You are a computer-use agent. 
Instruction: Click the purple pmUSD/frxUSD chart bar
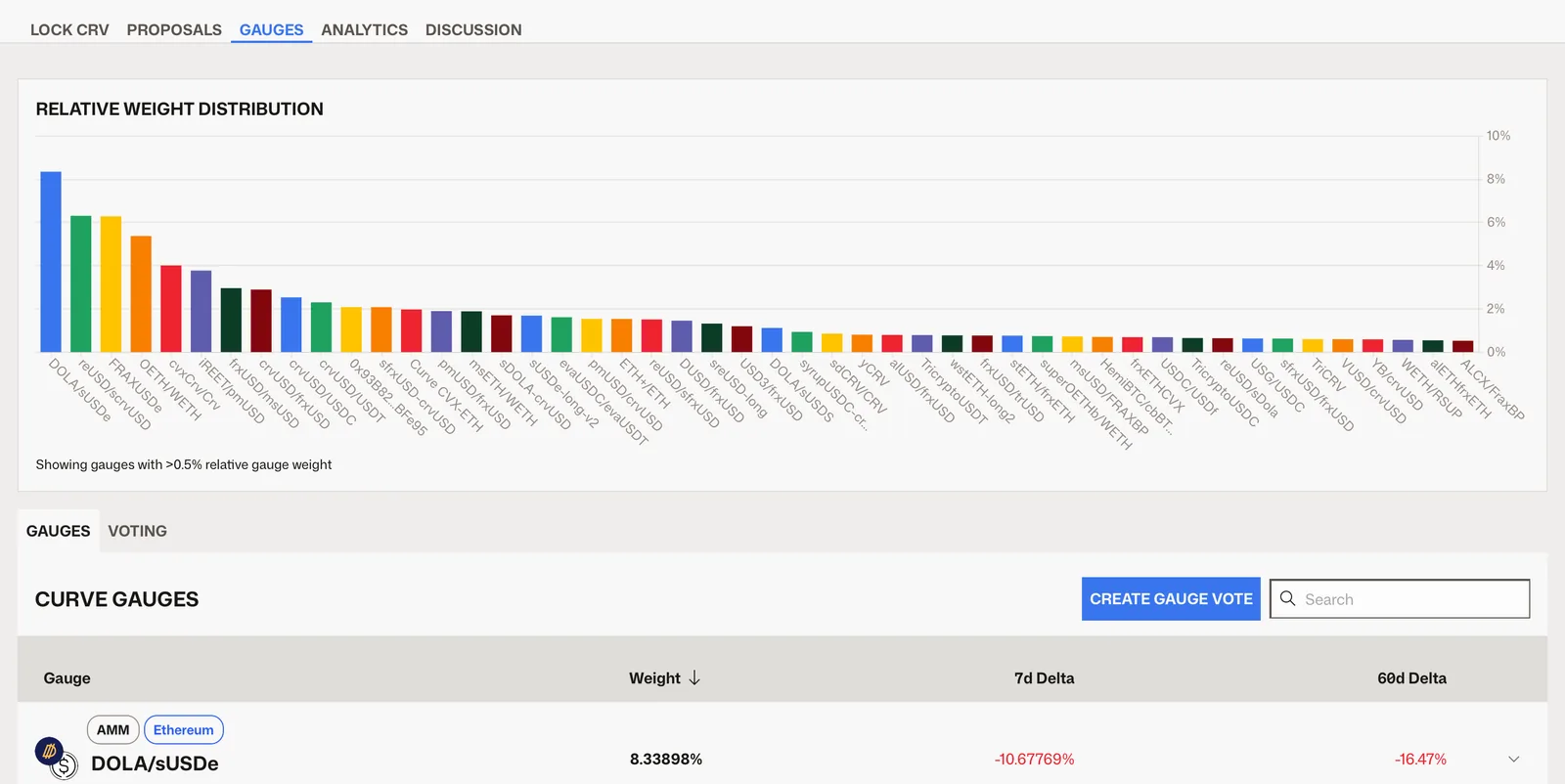[441, 331]
